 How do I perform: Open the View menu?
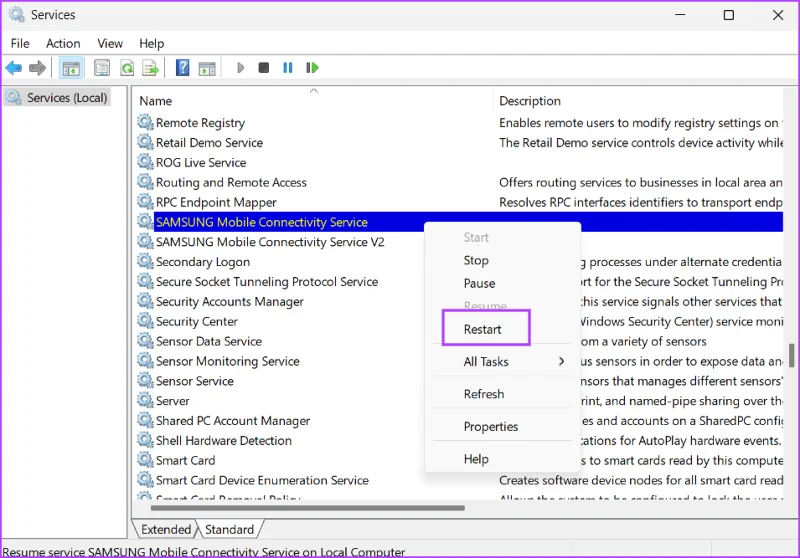[110, 43]
